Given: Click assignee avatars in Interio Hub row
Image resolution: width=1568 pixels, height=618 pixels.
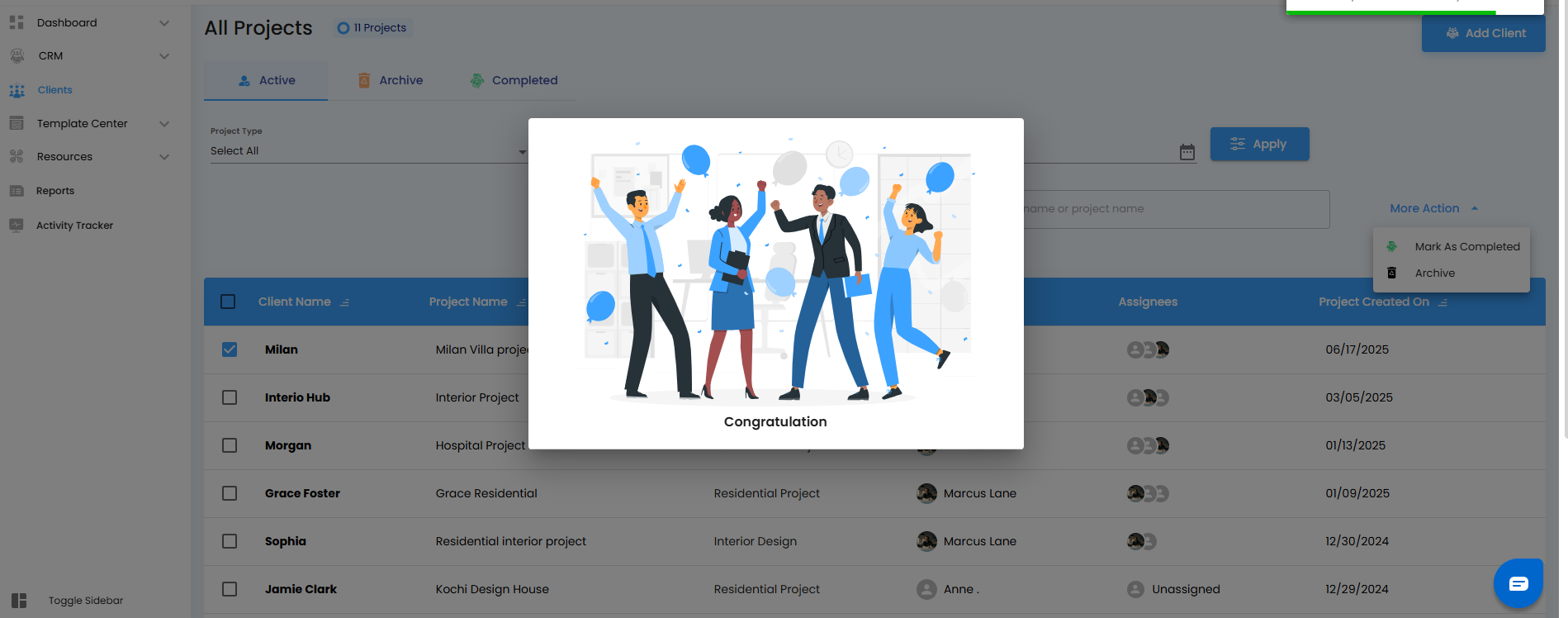Looking at the screenshot, I should (x=1149, y=397).
